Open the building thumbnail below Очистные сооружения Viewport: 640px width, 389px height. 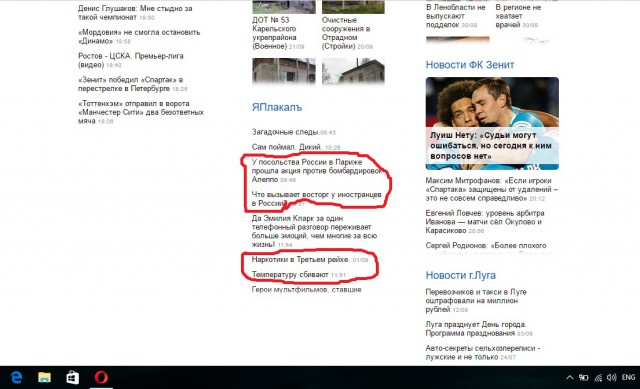[x=353, y=71]
